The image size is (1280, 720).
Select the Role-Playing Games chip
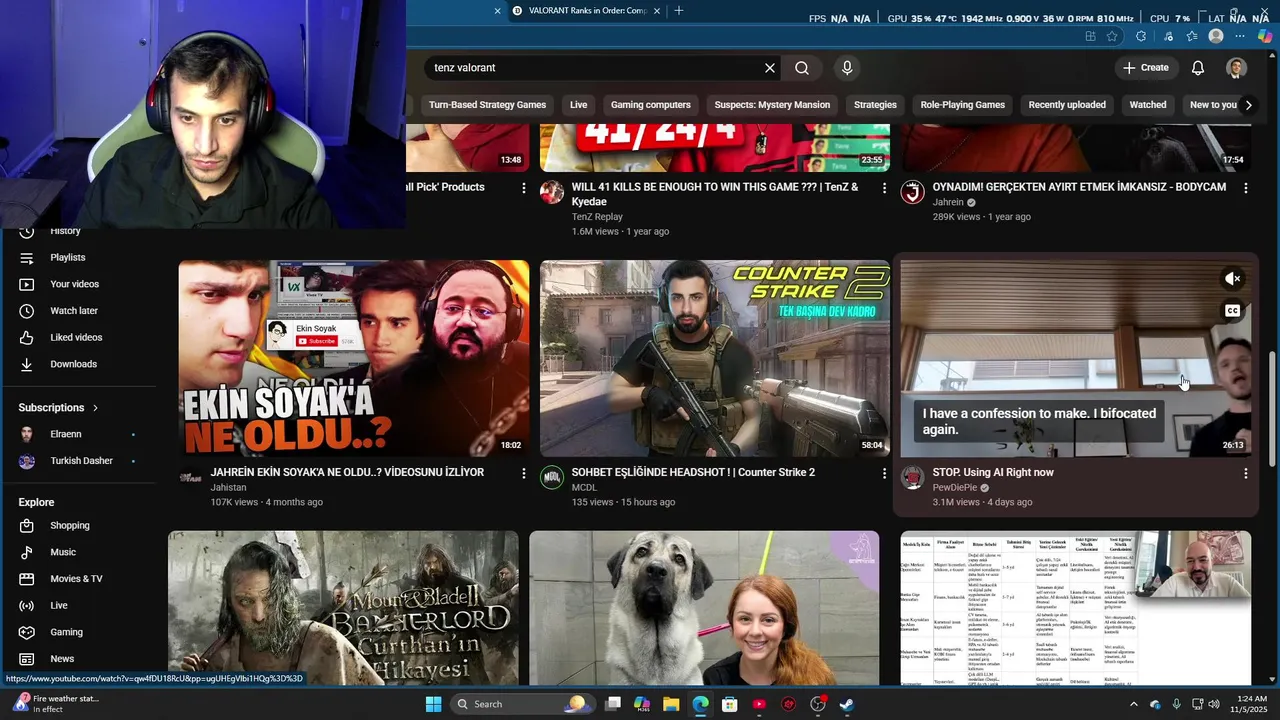[962, 105]
